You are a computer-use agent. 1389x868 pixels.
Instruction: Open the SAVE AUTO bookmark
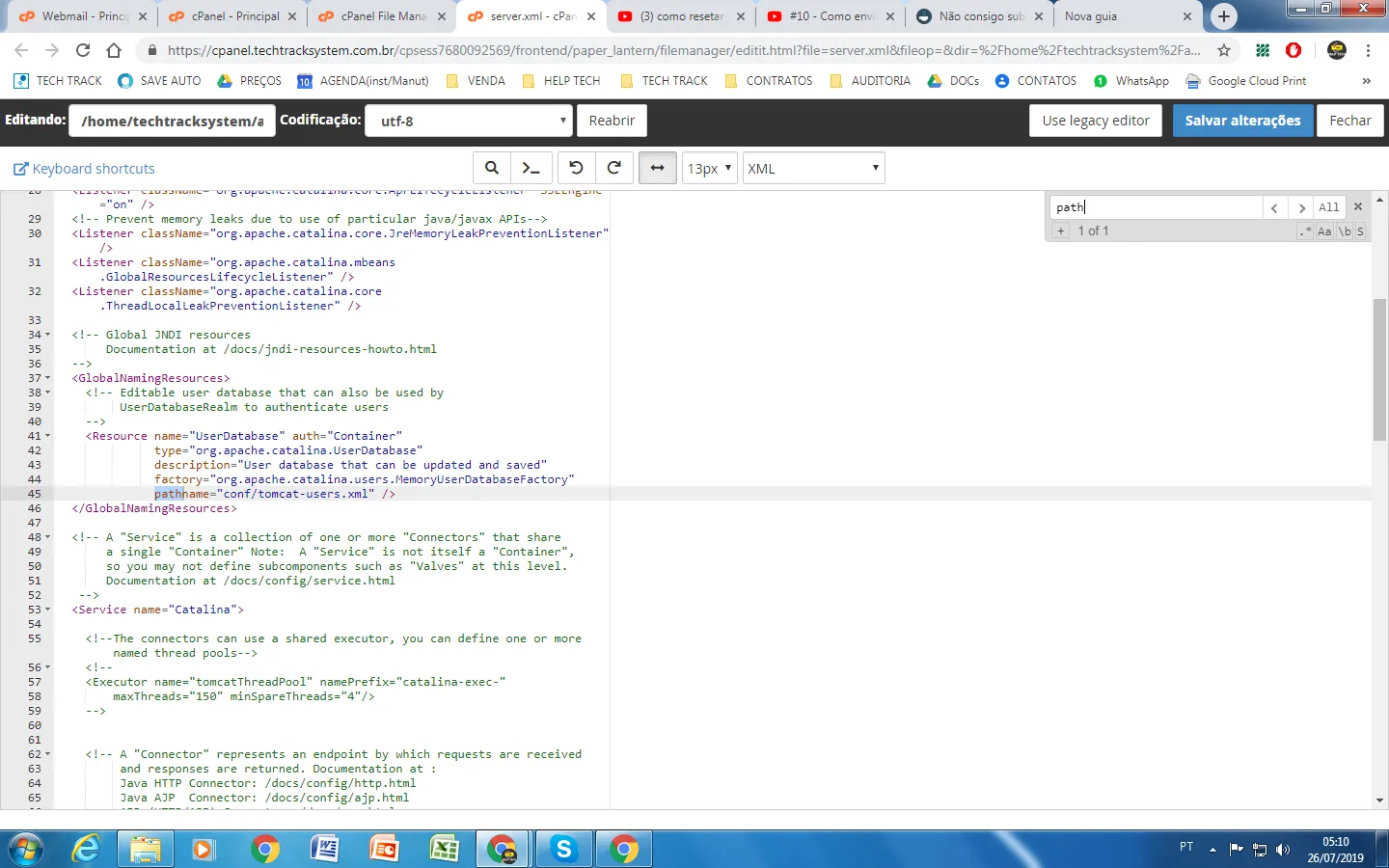159,81
